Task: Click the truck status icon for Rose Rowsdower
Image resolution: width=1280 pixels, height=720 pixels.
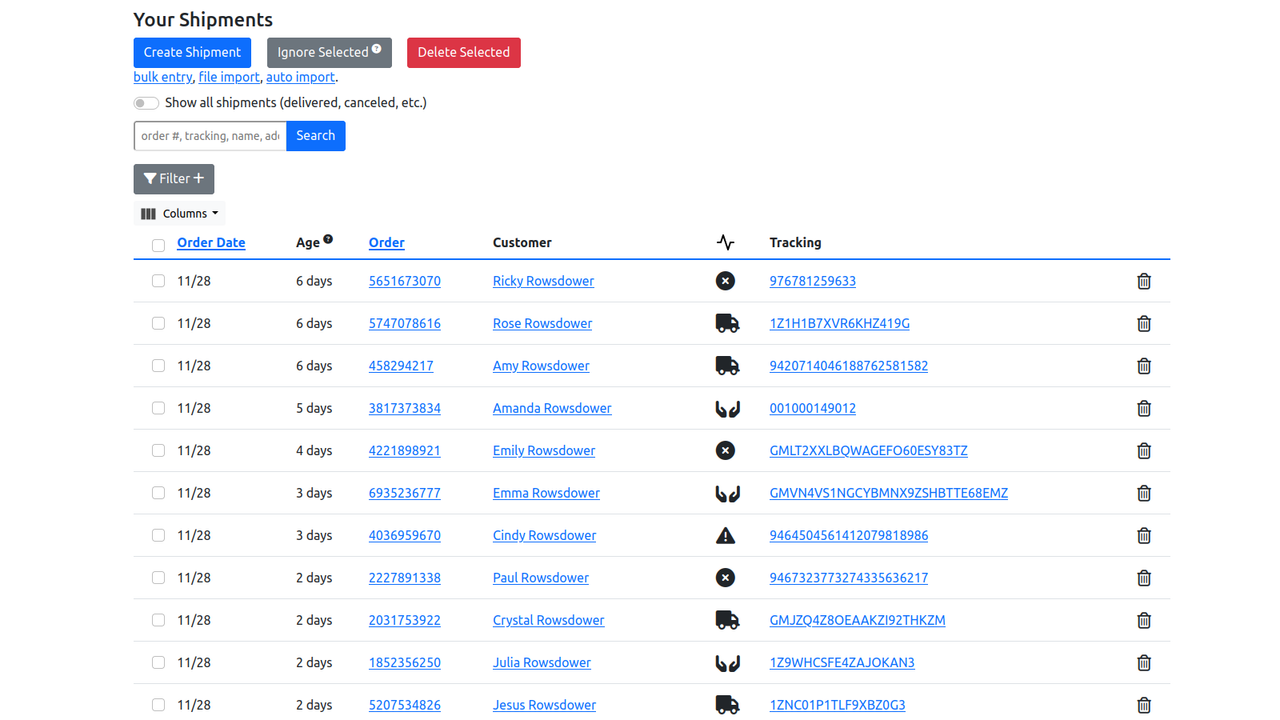Action: 727,323
